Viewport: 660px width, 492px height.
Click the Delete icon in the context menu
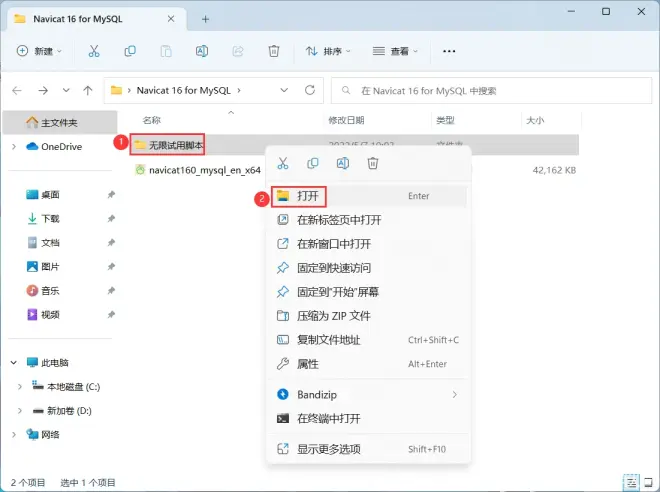373,163
